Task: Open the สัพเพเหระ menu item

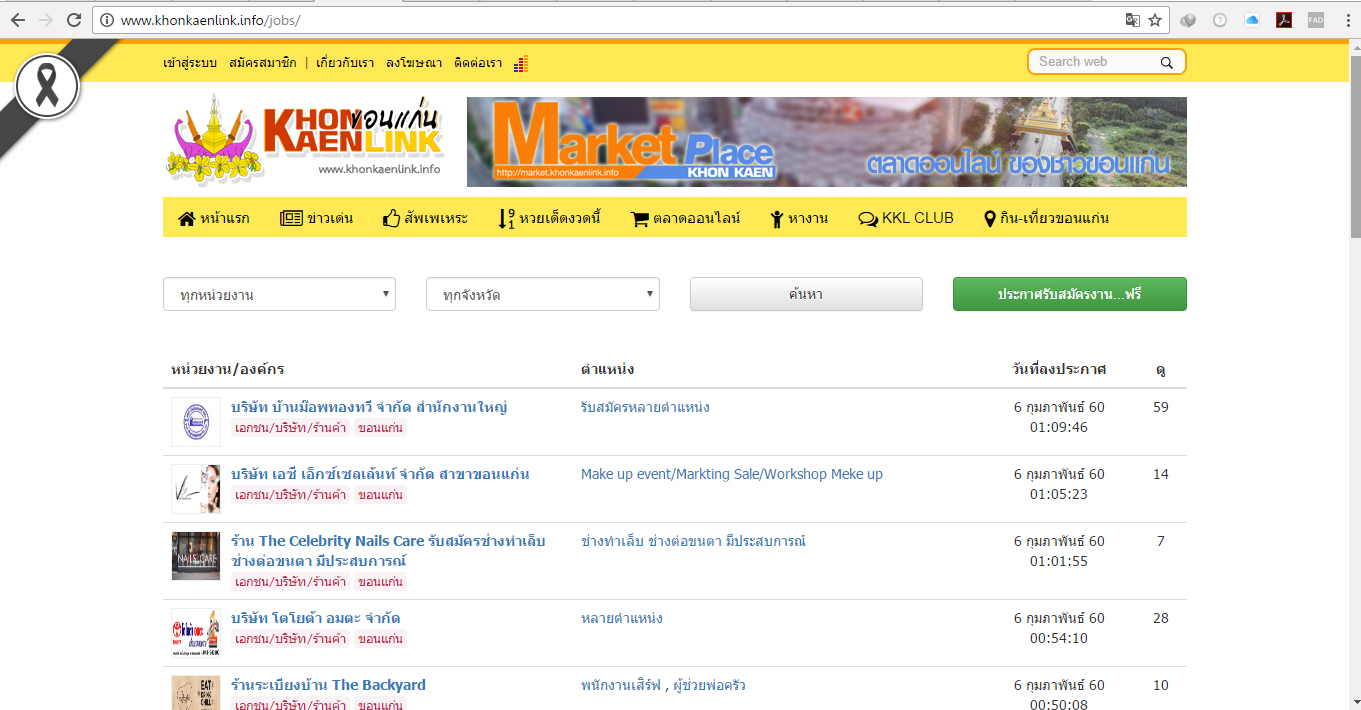Action: (x=425, y=218)
